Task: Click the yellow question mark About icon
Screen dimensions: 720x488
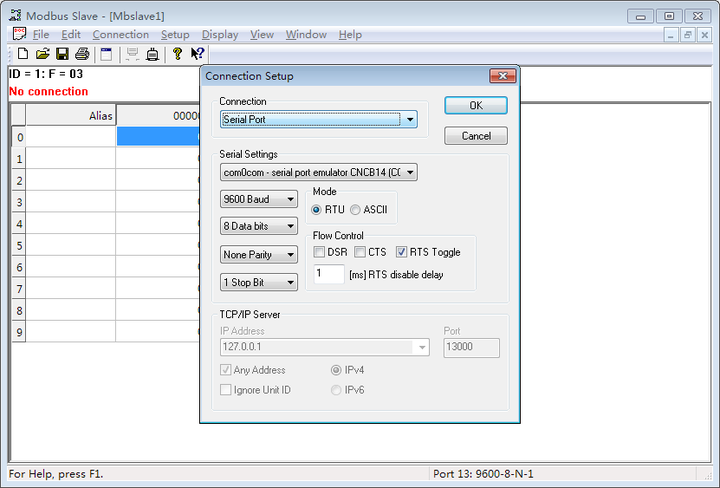Action: pyautogui.click(x=177, y=54)
